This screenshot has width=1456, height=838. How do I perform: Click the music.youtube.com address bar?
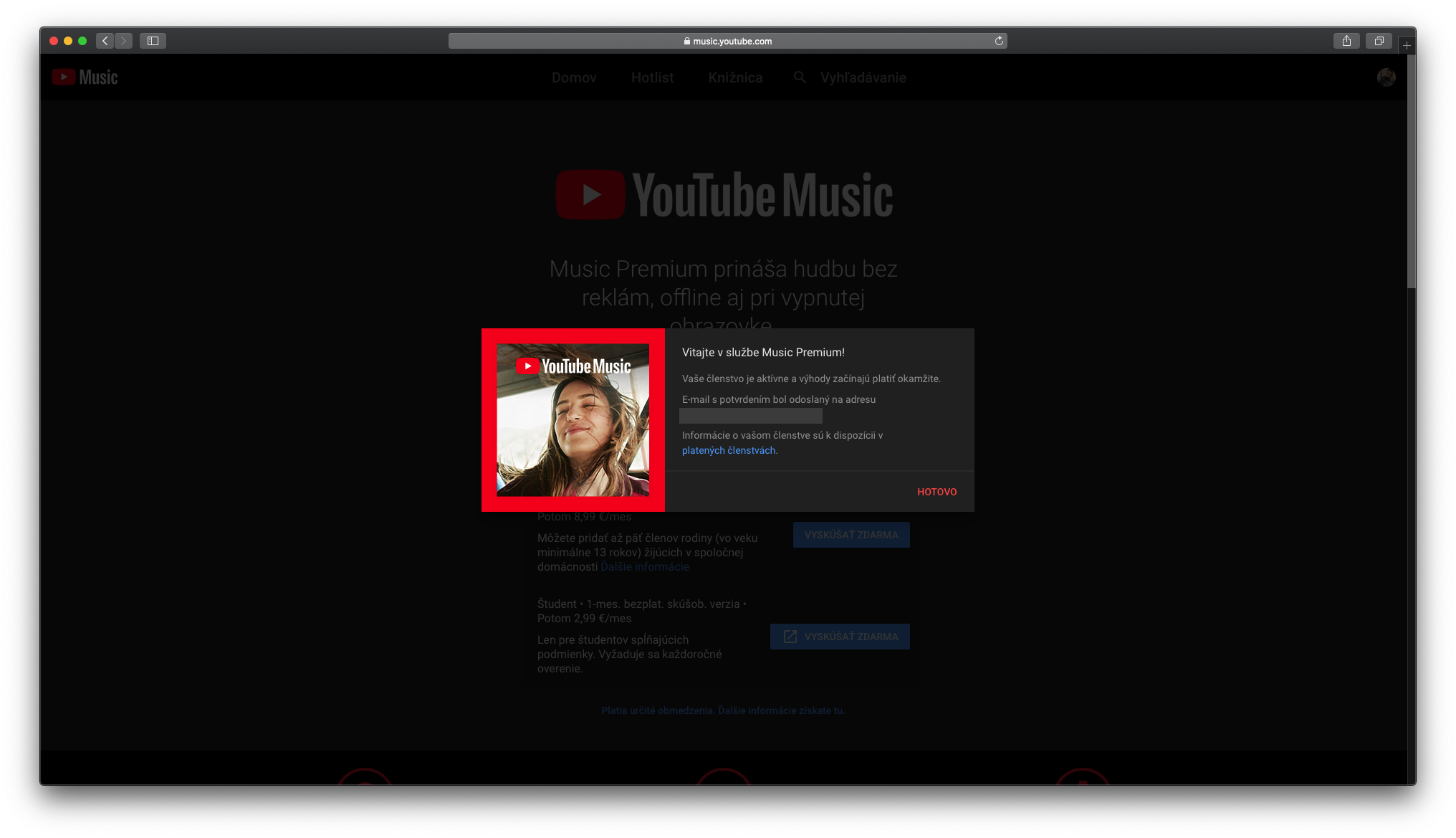pos(727,41)
